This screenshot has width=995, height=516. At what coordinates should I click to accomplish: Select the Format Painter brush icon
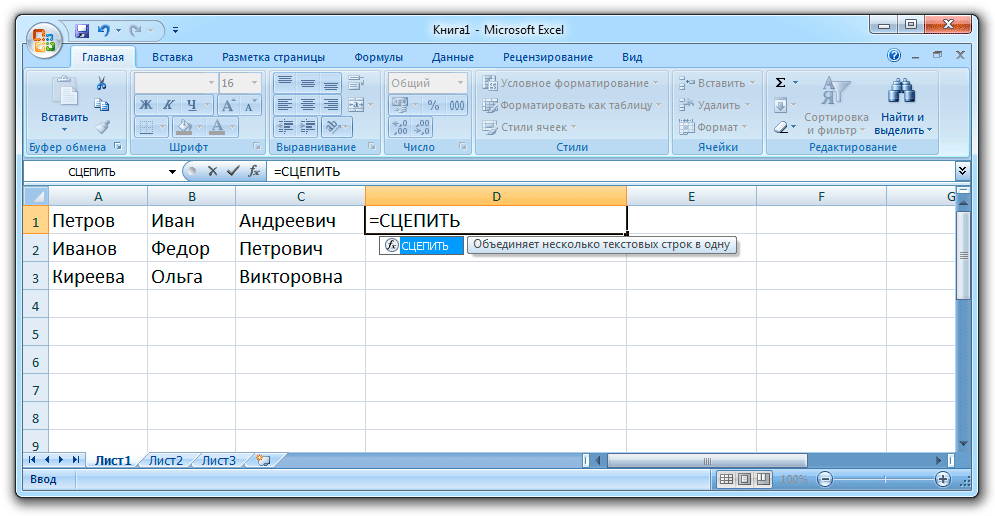coord(102,127)
